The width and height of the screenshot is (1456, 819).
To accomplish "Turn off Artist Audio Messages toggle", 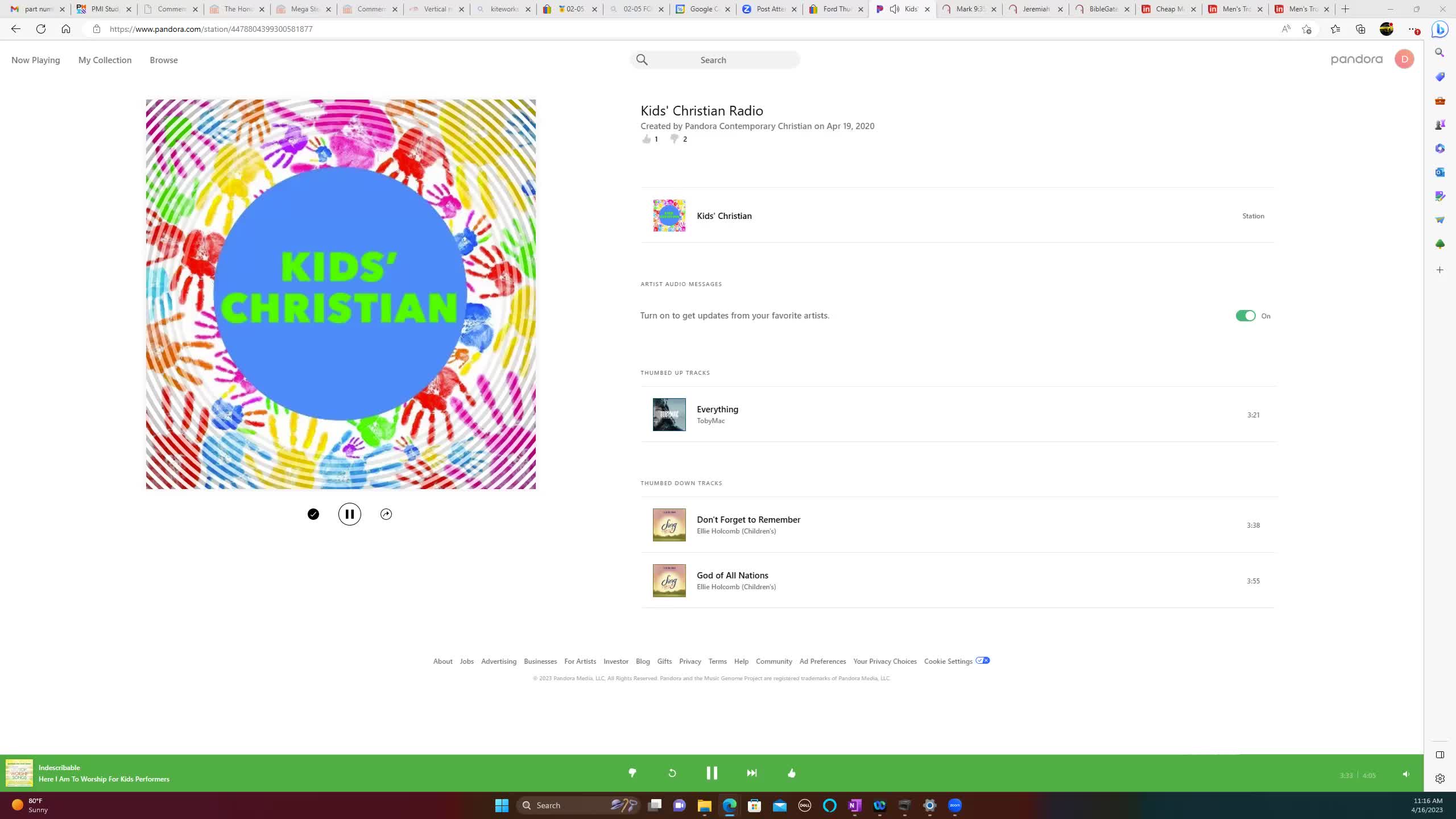I will [1246, 316].
